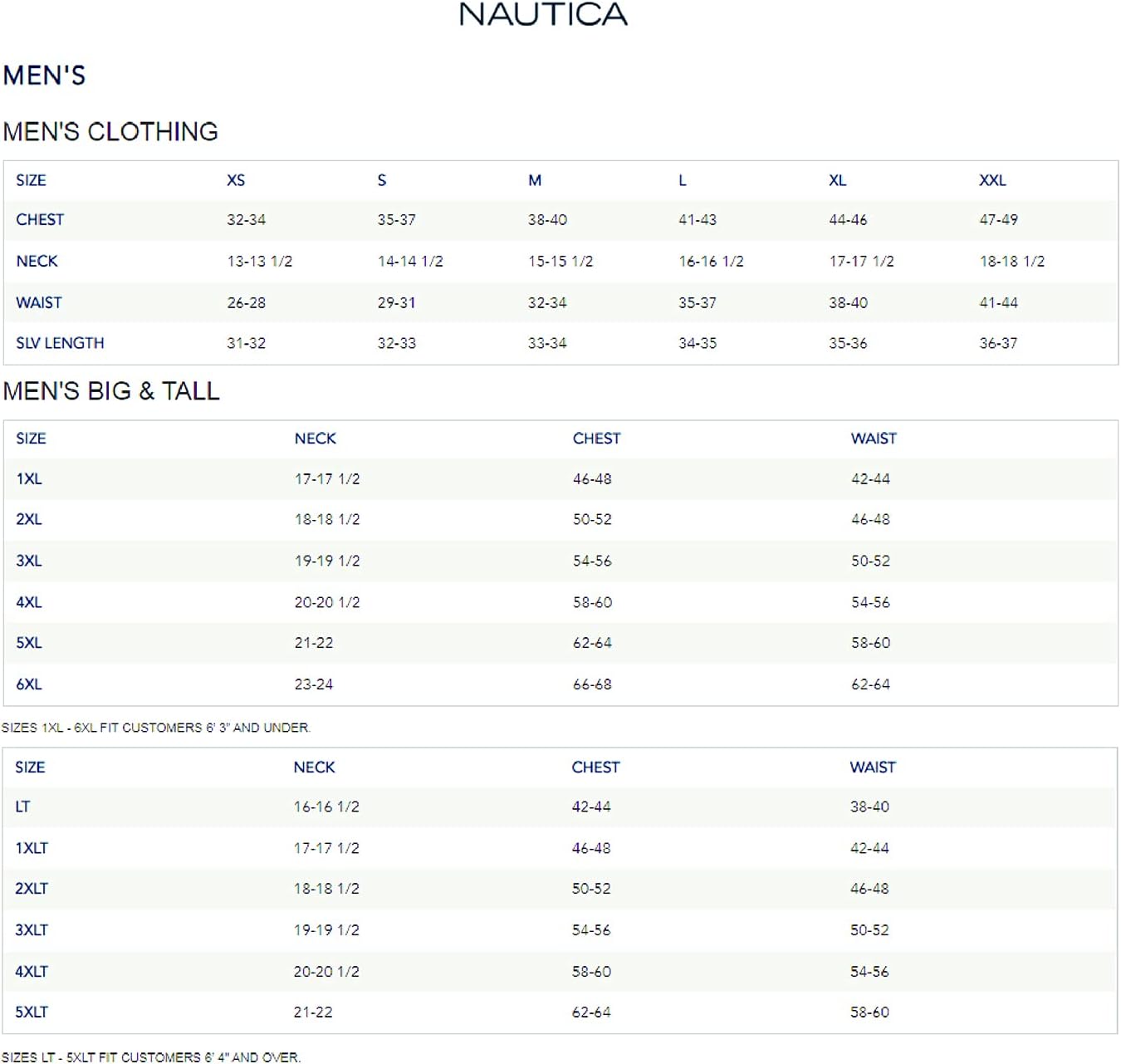Select the chest value 47-49 for XXL

coord(998,220)
